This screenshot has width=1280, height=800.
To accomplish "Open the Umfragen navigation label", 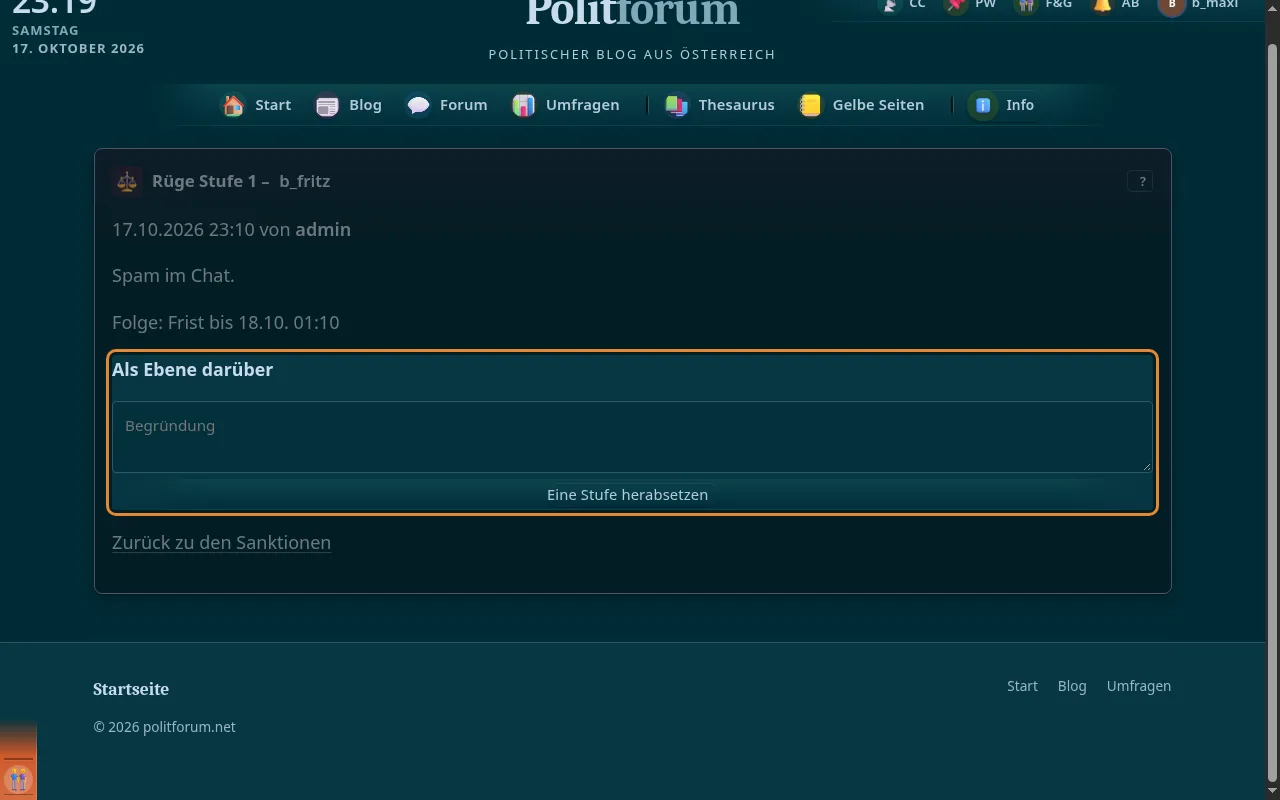I will pyautogui.click(x=583, y=105).
